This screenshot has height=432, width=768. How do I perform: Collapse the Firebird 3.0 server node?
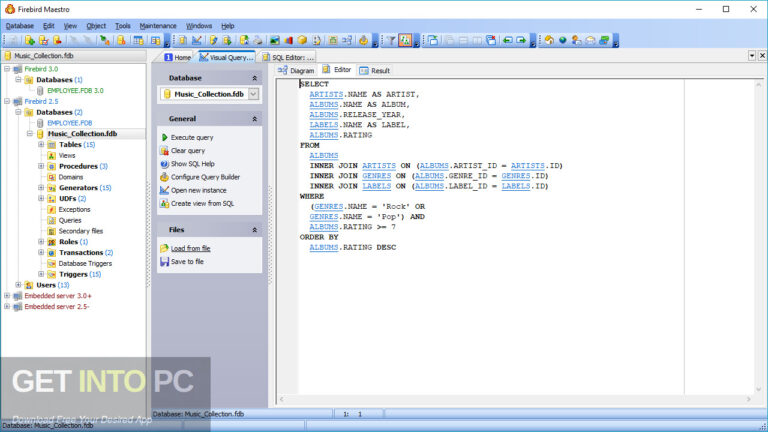(x=7, y=69)
